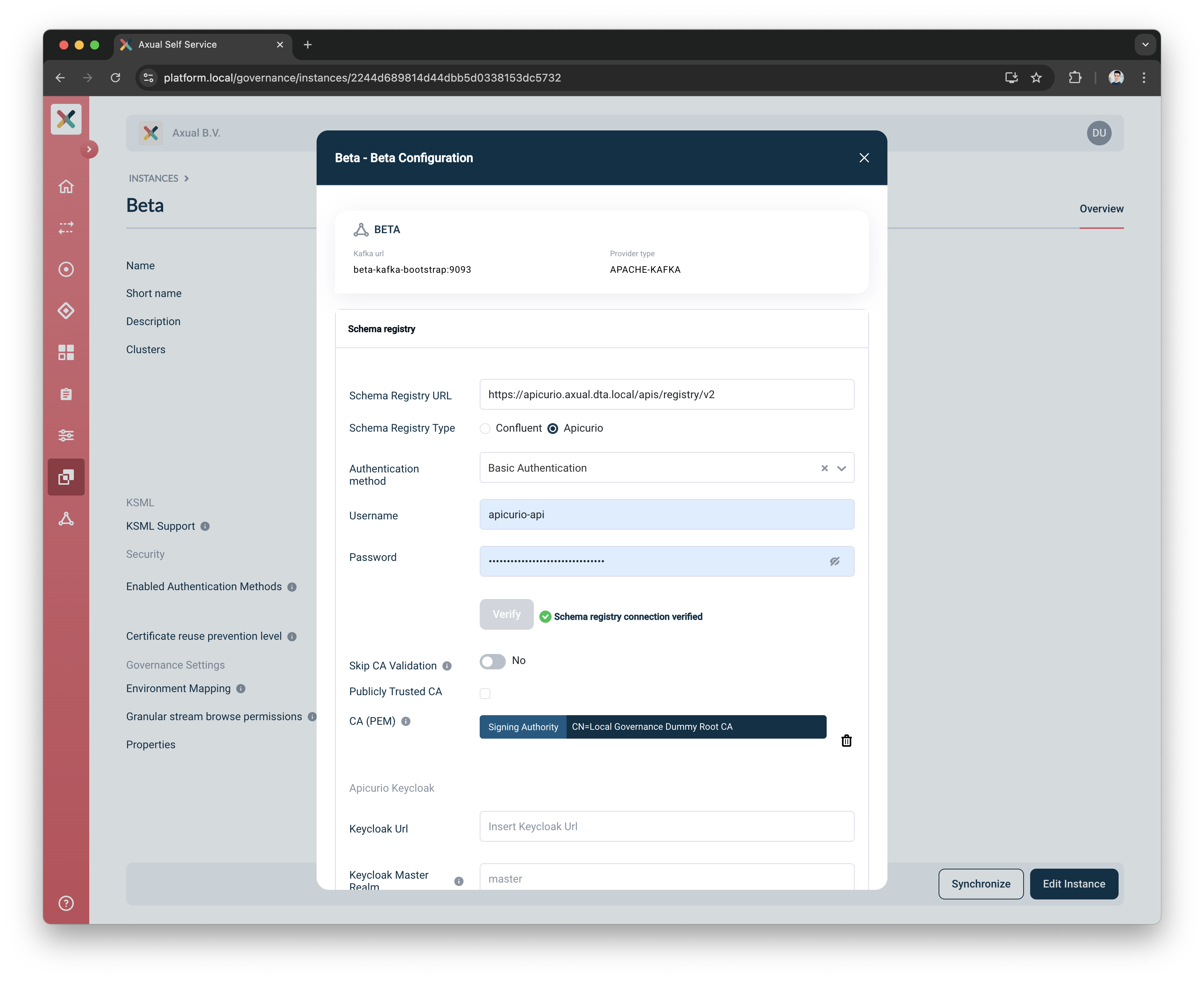The image size is (1204, 981).
Task: Click info icon next to CA (PEM)
Action: point(406,721)
